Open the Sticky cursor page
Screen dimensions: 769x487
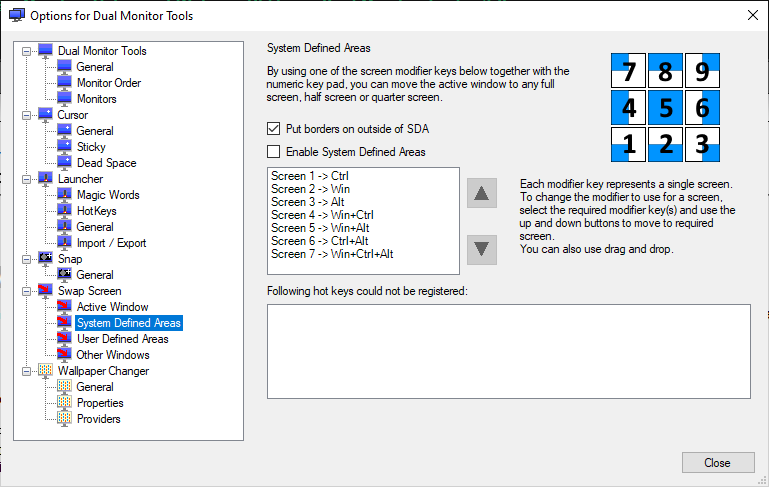[x=91, y=147]
